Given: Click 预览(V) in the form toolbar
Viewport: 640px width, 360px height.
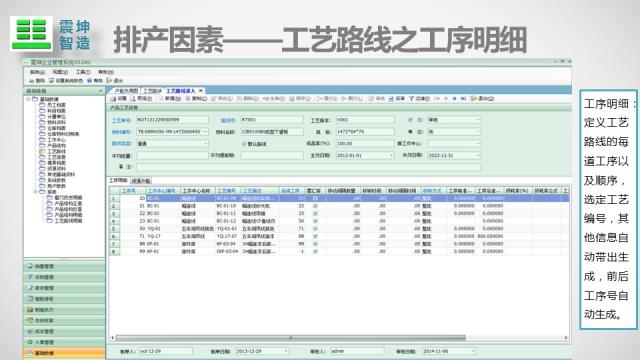Looking at the screenshot, I should click(x=141, y=99).
